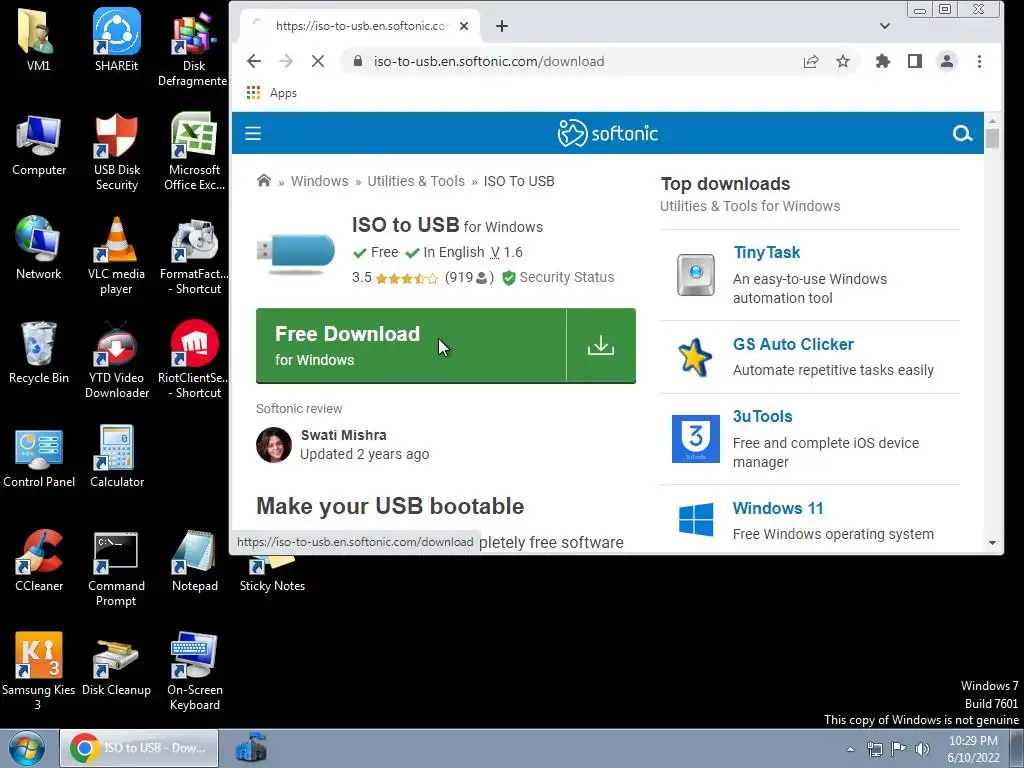
Task: Open Windows 11 download link
Action: click(x=778, y=508)
